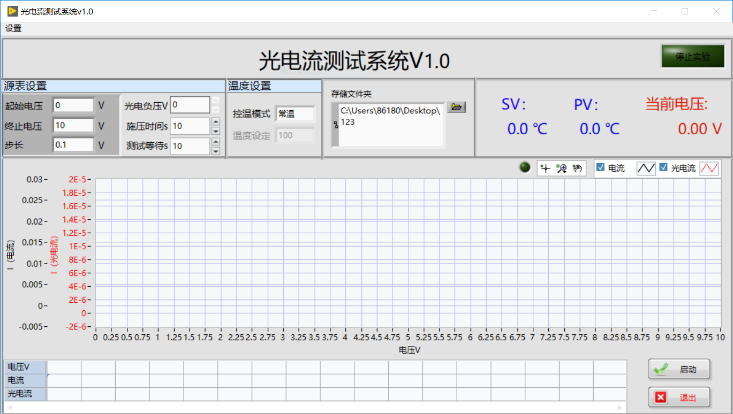733x414 pixels.
Task: Click the application icon in the title bar
Action: tap(10, 10)
